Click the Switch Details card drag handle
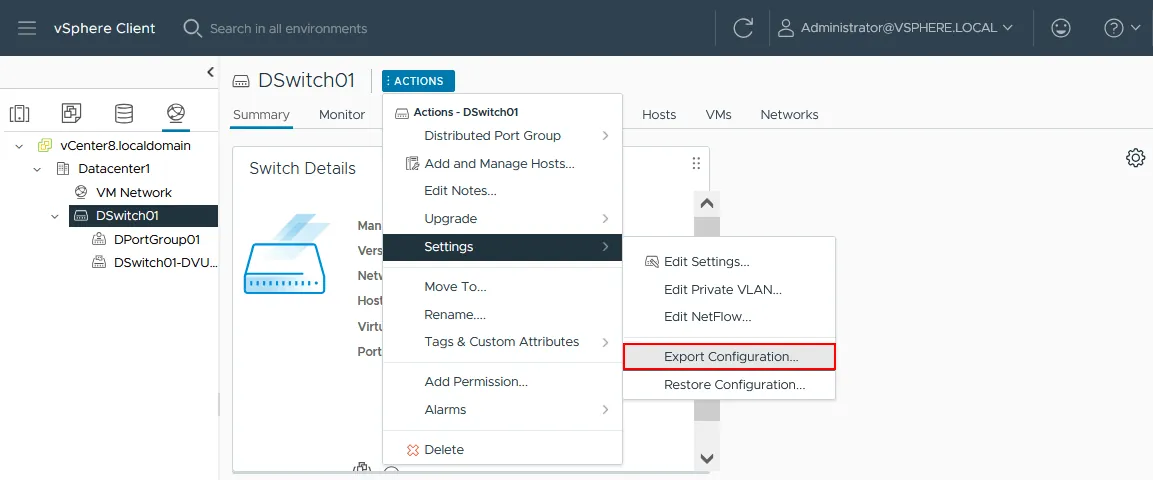Image resolution: width=1153 pixels, height=480 pixels. point(696,163)
